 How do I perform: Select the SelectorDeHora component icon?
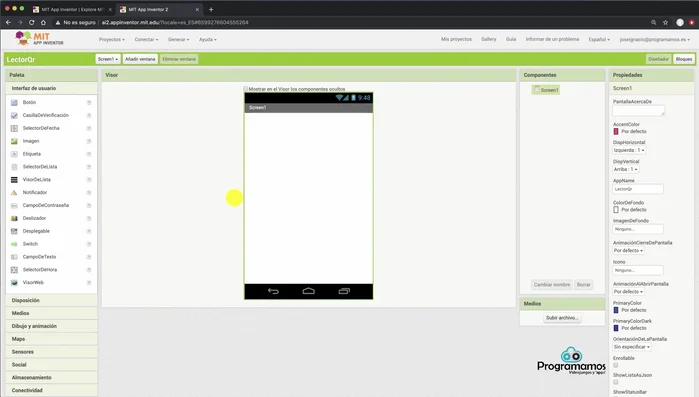tap(14, 270)
